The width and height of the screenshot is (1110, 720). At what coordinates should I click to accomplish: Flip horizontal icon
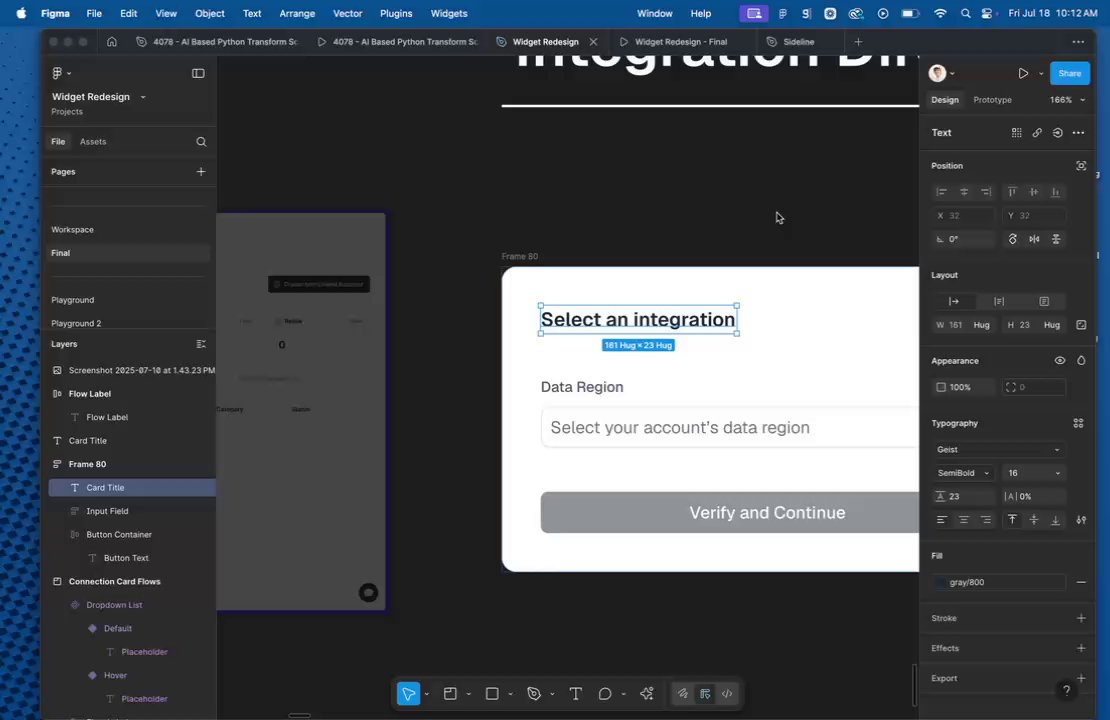1034,239
